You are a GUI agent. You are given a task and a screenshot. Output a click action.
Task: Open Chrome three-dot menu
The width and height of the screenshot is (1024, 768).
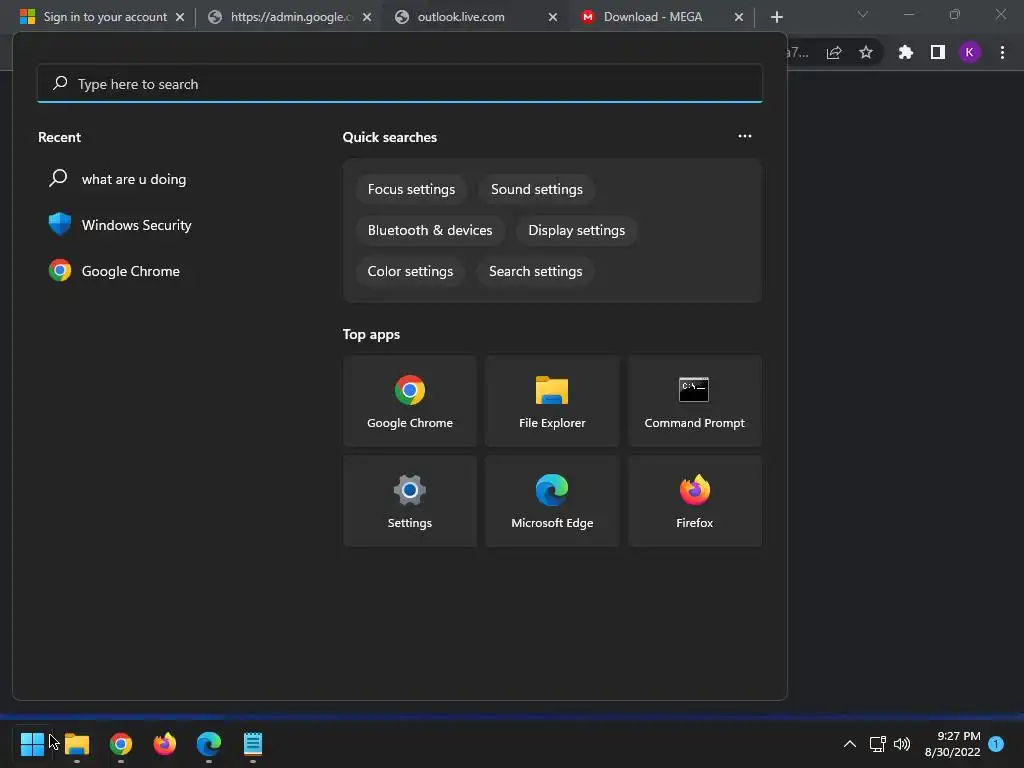pos(1002,52)
